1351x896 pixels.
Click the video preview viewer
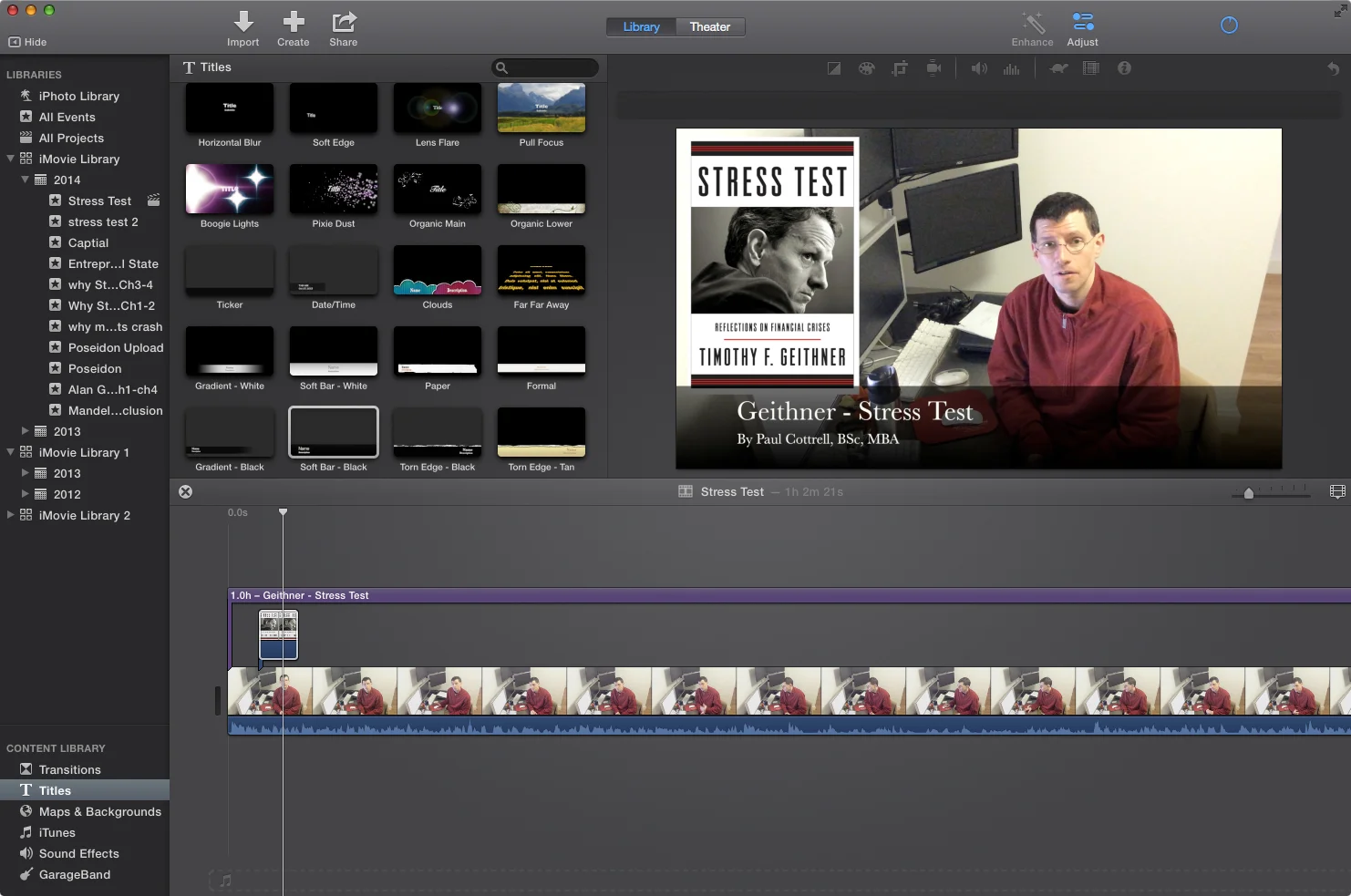pos(978,299)
